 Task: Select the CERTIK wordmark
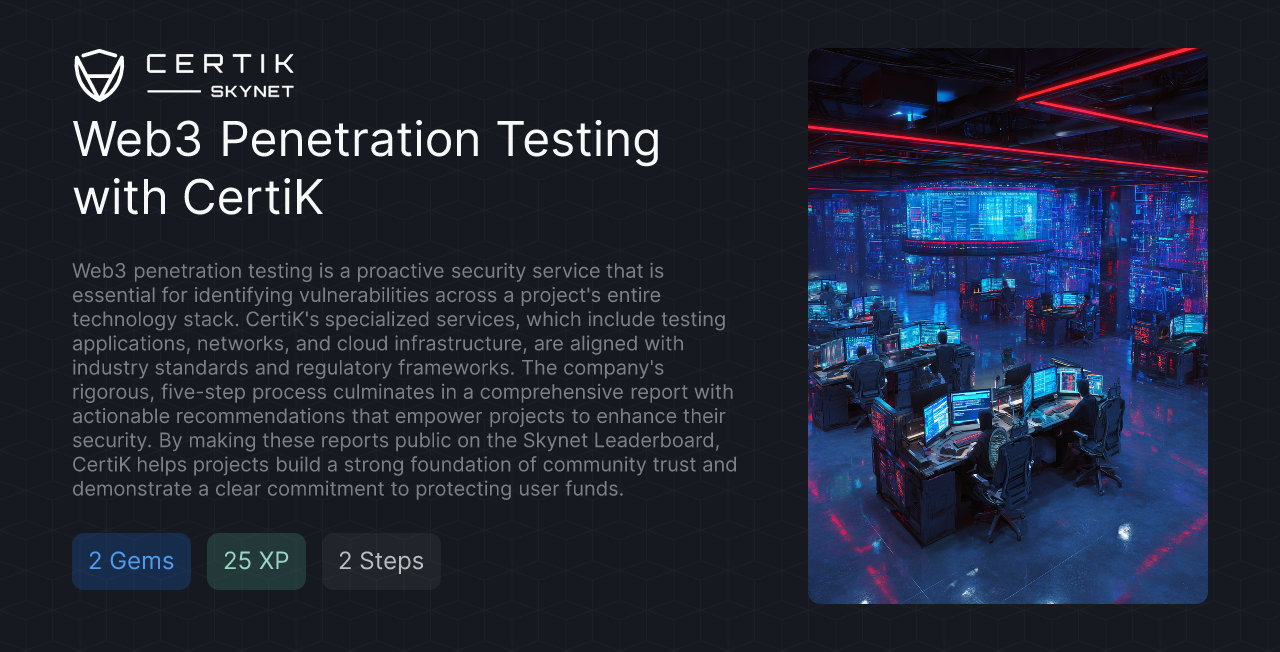(219, 64)
